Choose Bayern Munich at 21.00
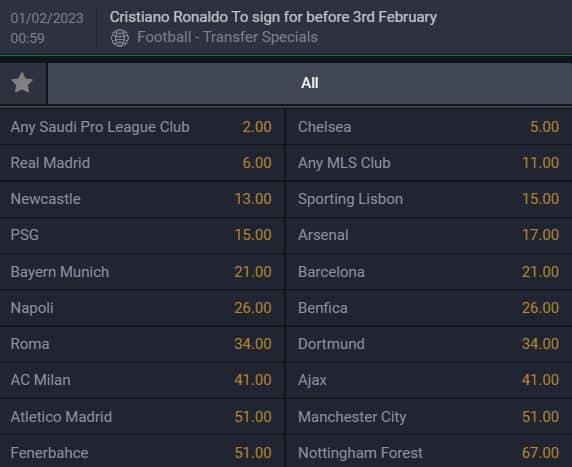 (x=142, y=272)
